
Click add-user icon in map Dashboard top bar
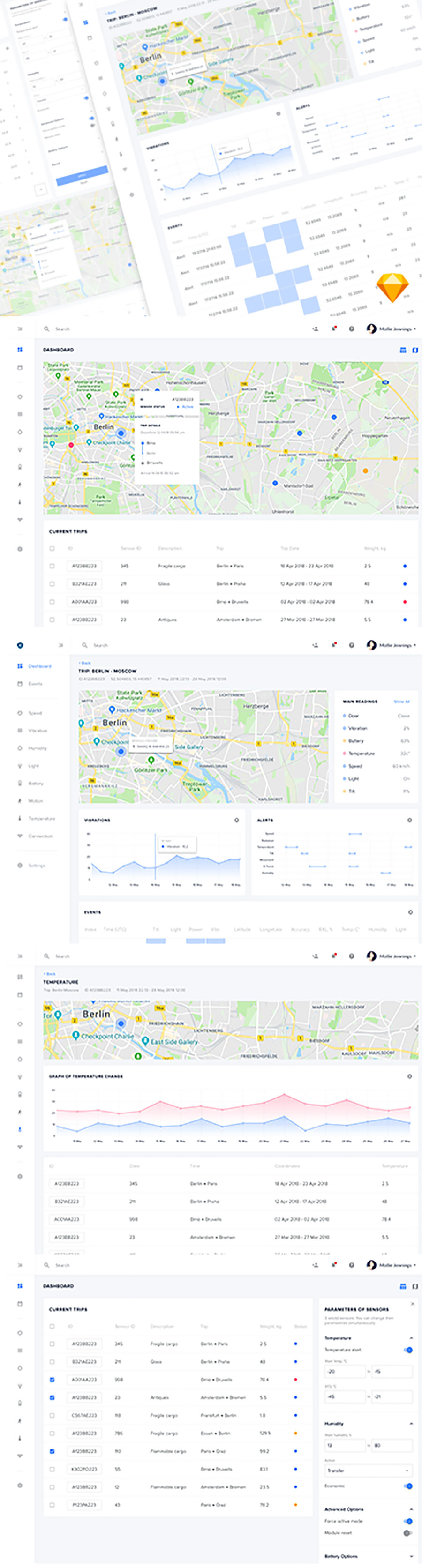click(316, 329)
